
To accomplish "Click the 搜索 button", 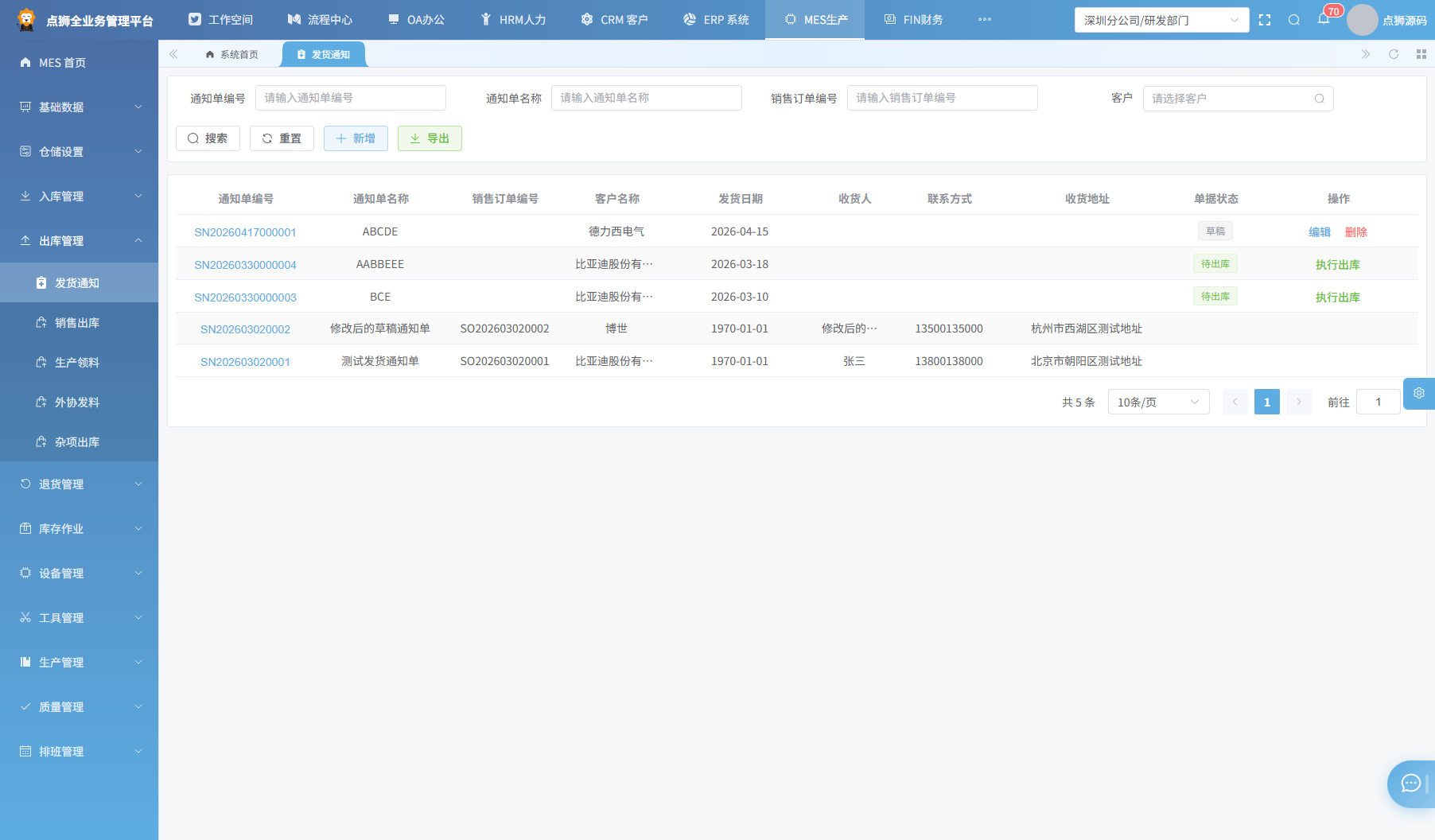I will pos(208,138).
